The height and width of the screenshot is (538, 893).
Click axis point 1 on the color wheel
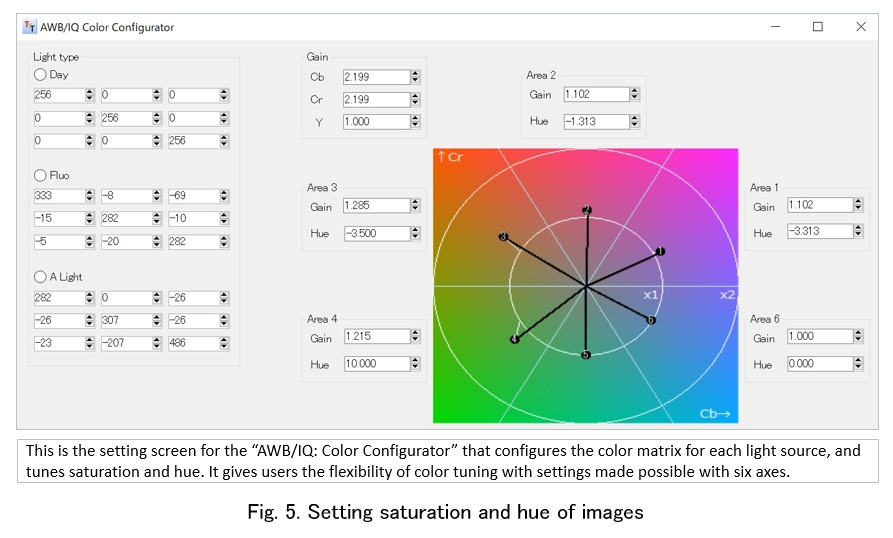point(660,251)
